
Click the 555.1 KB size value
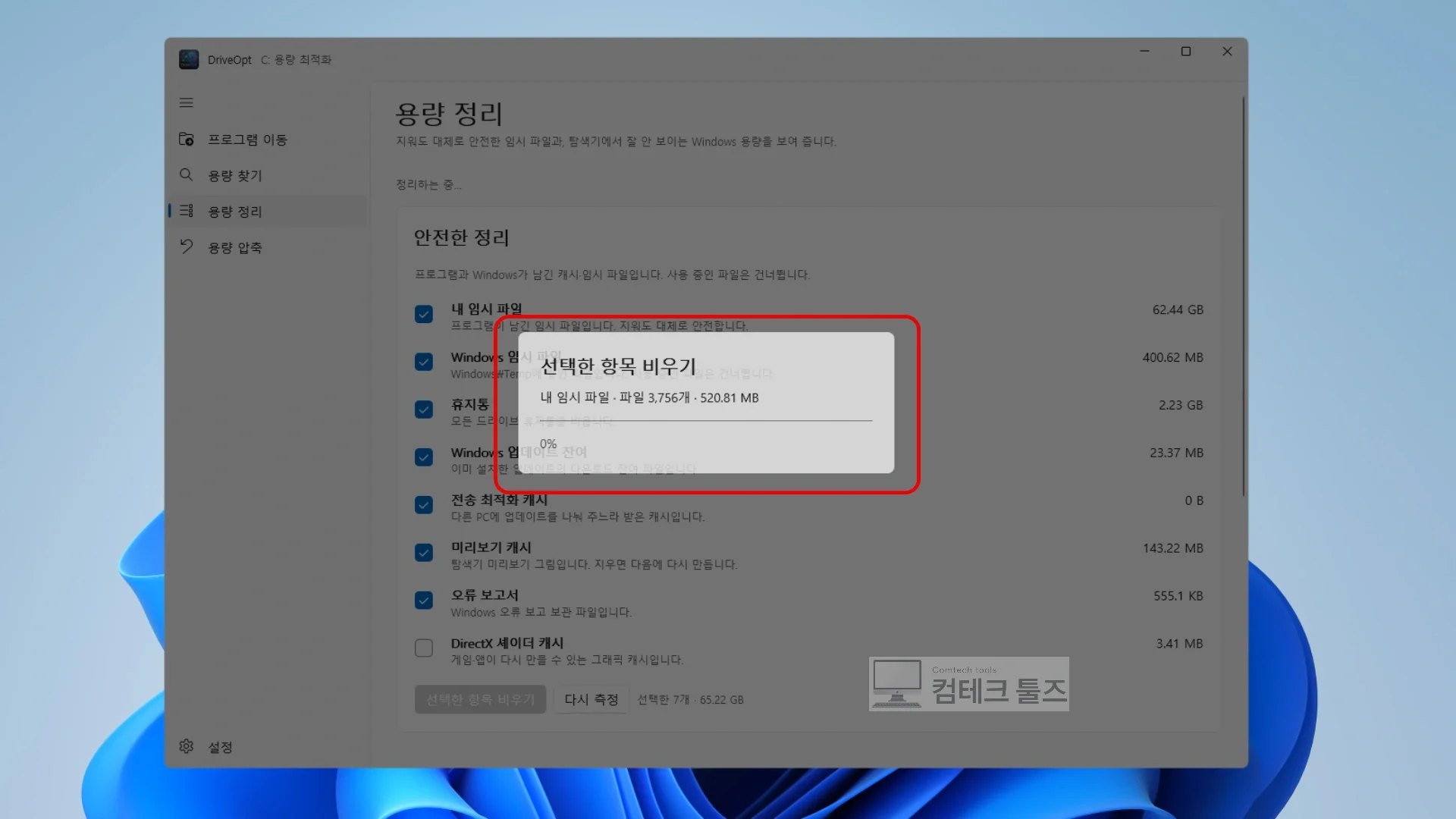[x=1178, y=596]
